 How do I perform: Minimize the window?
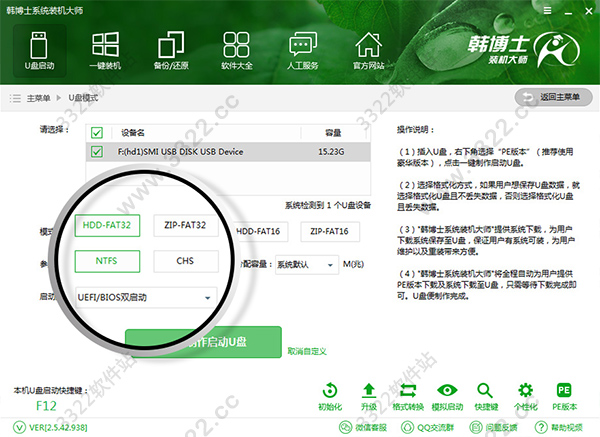pos(568,11)
